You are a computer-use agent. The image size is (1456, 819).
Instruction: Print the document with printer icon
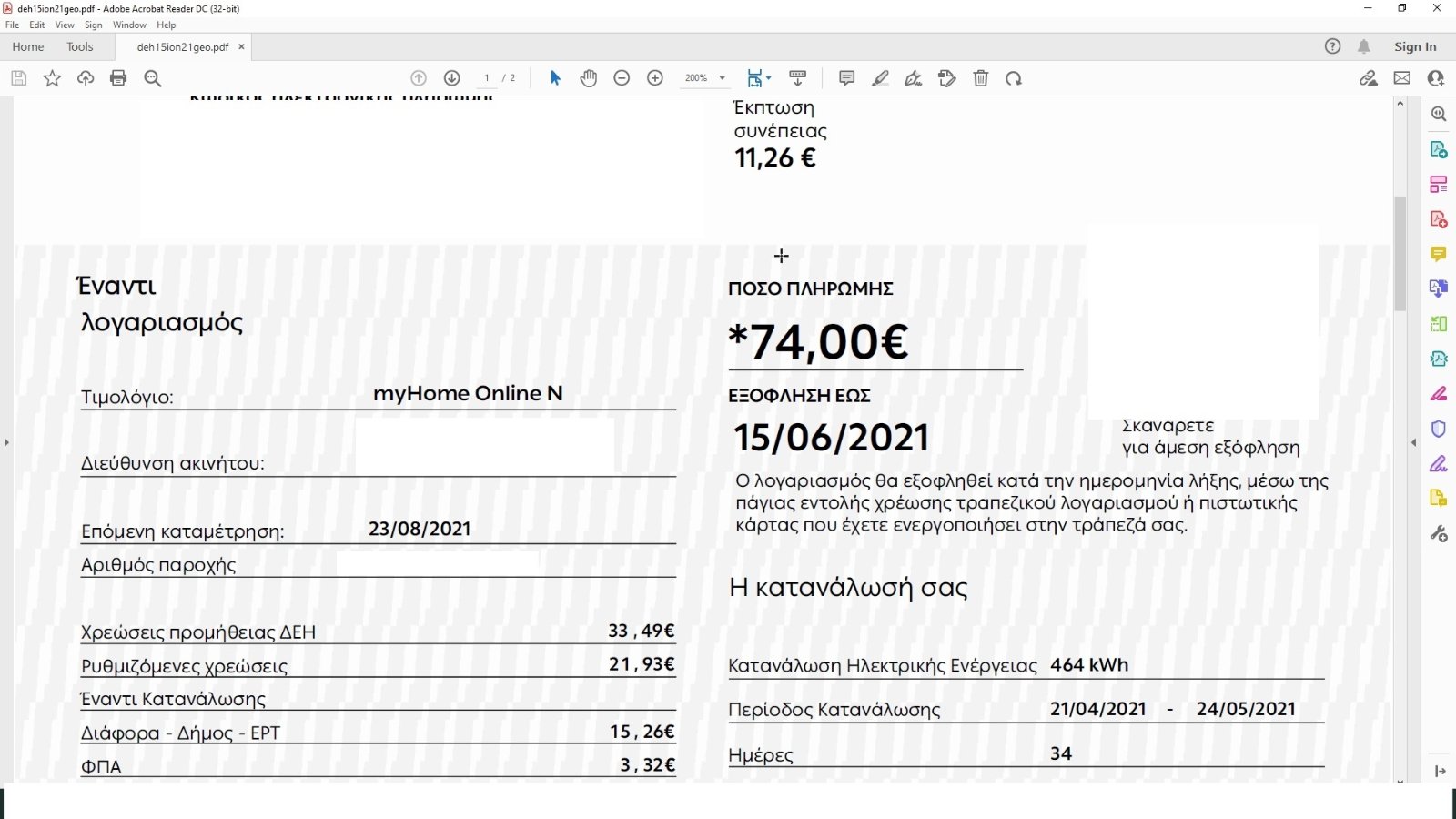point(118,78)
